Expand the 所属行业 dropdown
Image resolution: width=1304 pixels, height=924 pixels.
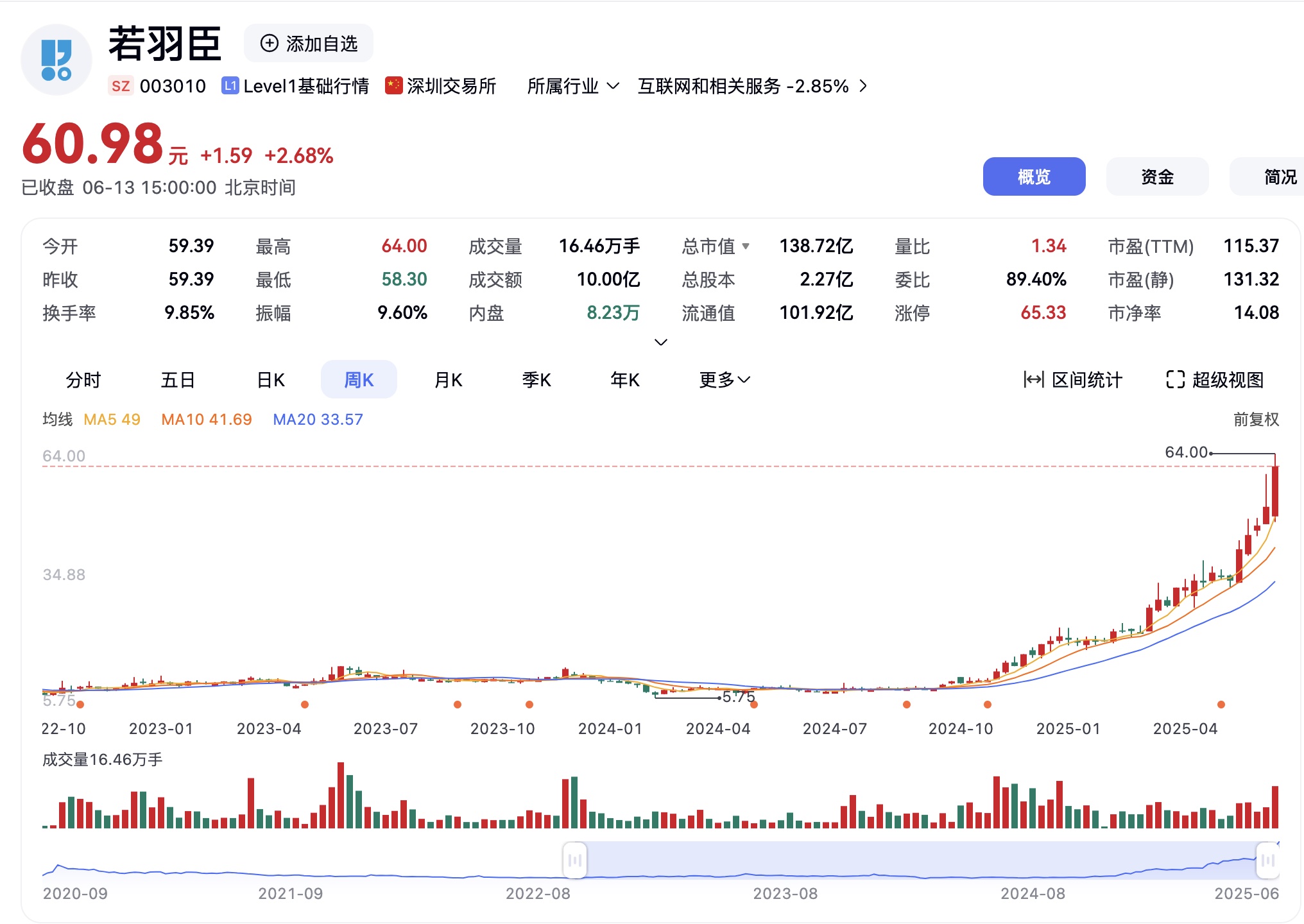(573, 86)
